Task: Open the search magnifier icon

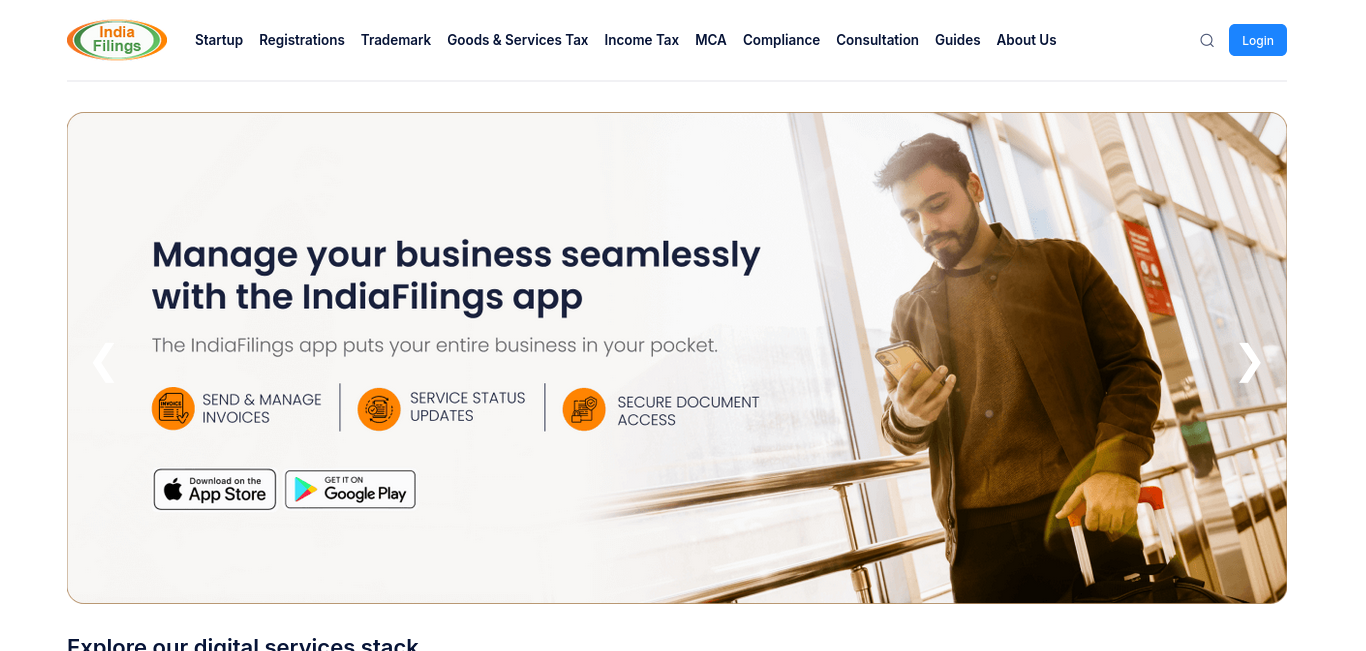Action: pos(1207,41)
